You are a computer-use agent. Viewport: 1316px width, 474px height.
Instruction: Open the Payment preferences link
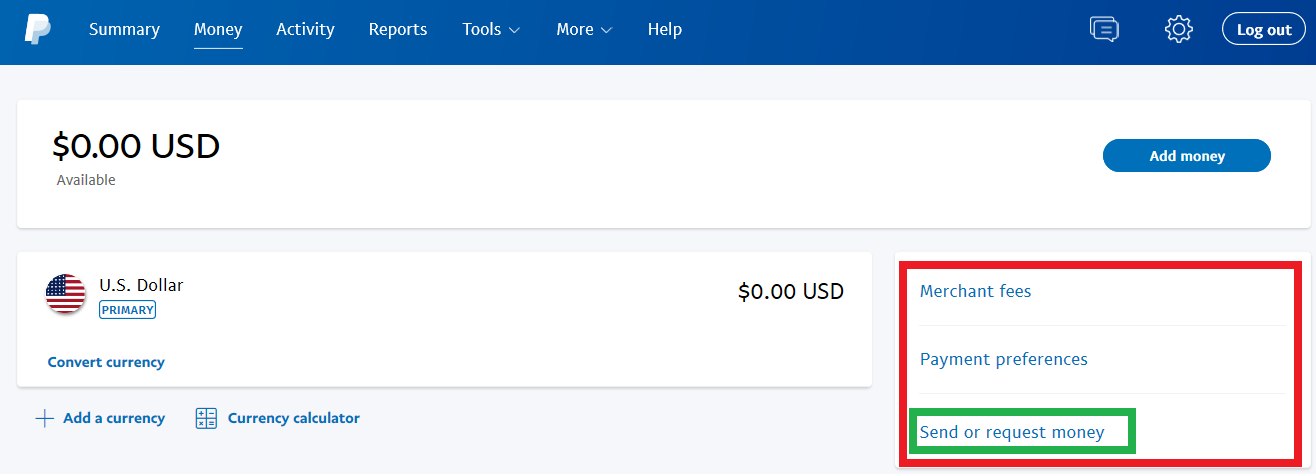pyautogui.click(x=1004, y=359)
